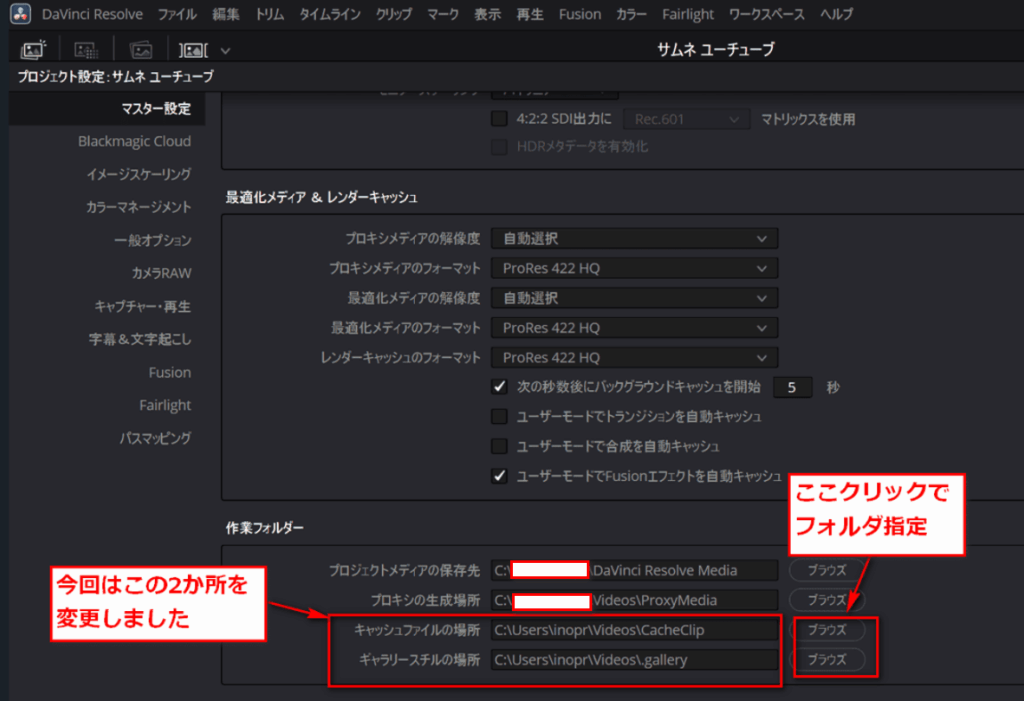The width and height of the screenshot is (1024, 701).
Task: Select カラーマネージメント settings page
Action: tap(138, 207)
